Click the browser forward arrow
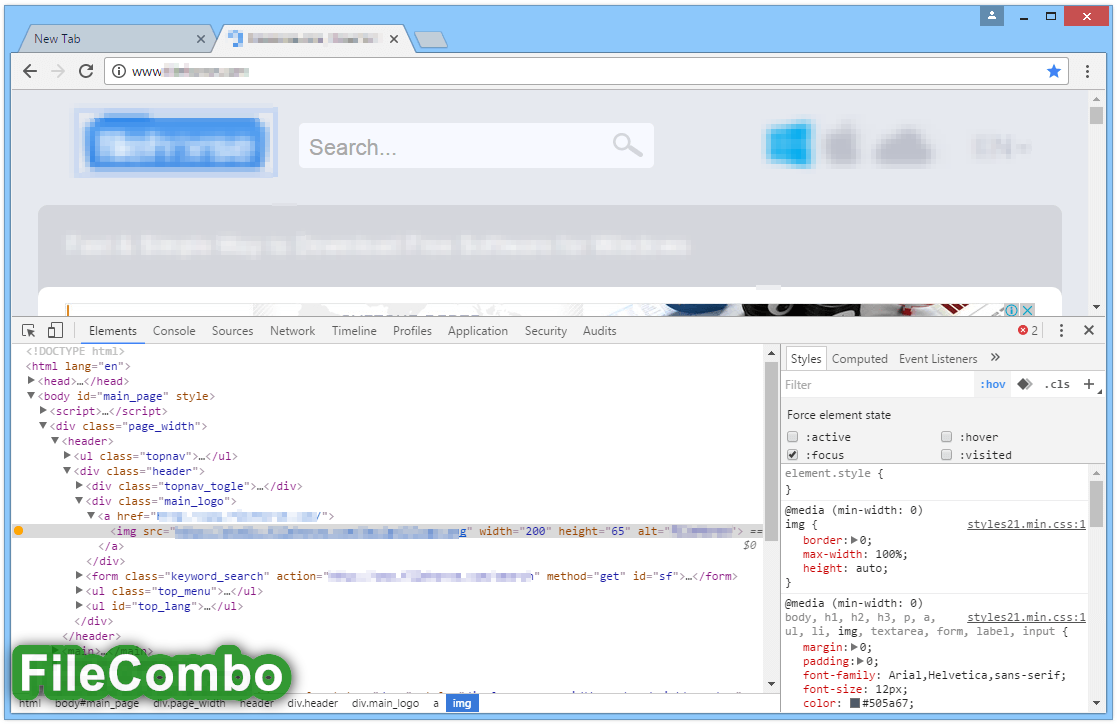The width and height of the screenshot is (1117, 725). coord(58,71)
